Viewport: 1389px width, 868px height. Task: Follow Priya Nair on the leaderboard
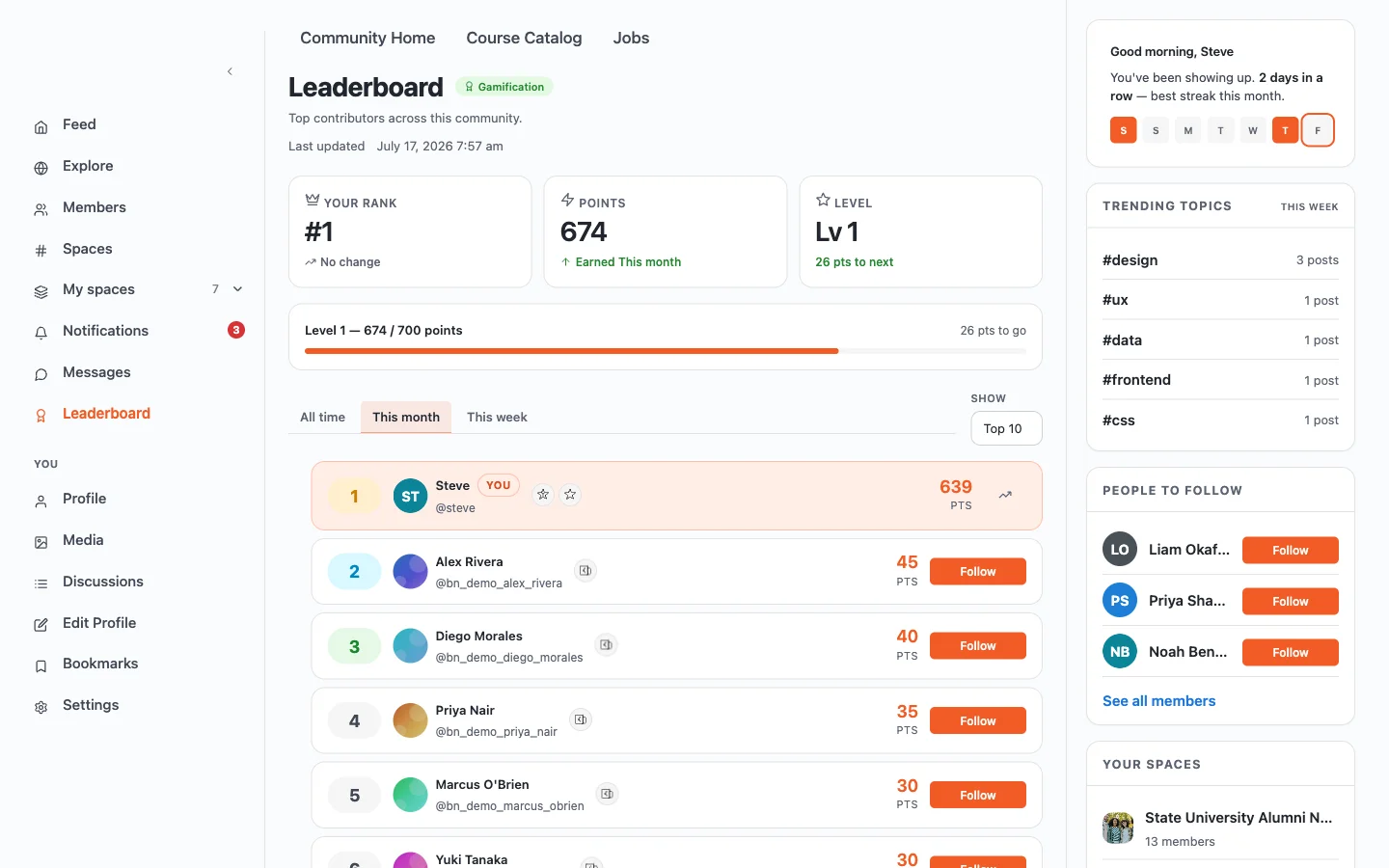[x=978, y=720]
